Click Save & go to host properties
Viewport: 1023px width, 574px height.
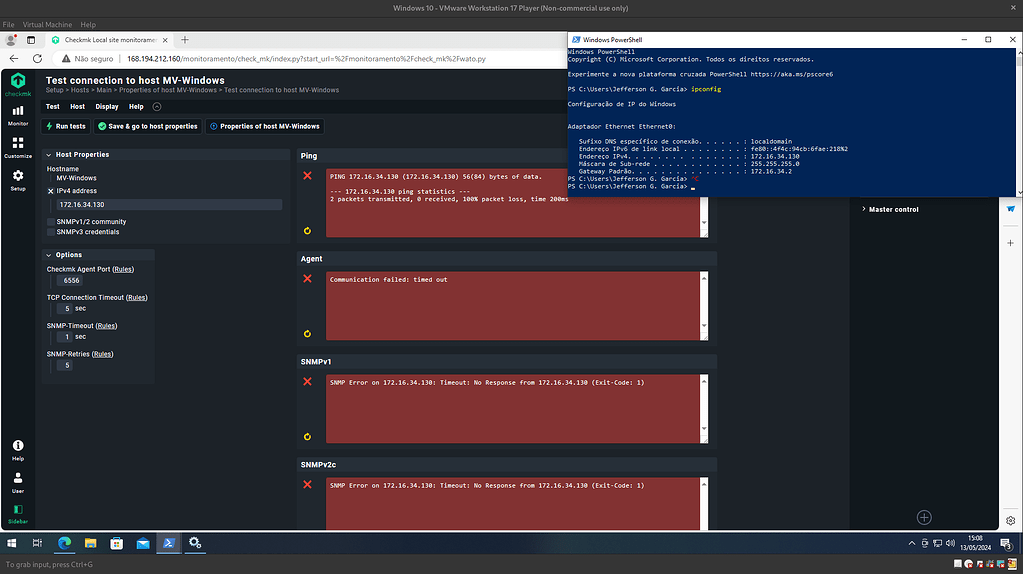click(147, 126)
